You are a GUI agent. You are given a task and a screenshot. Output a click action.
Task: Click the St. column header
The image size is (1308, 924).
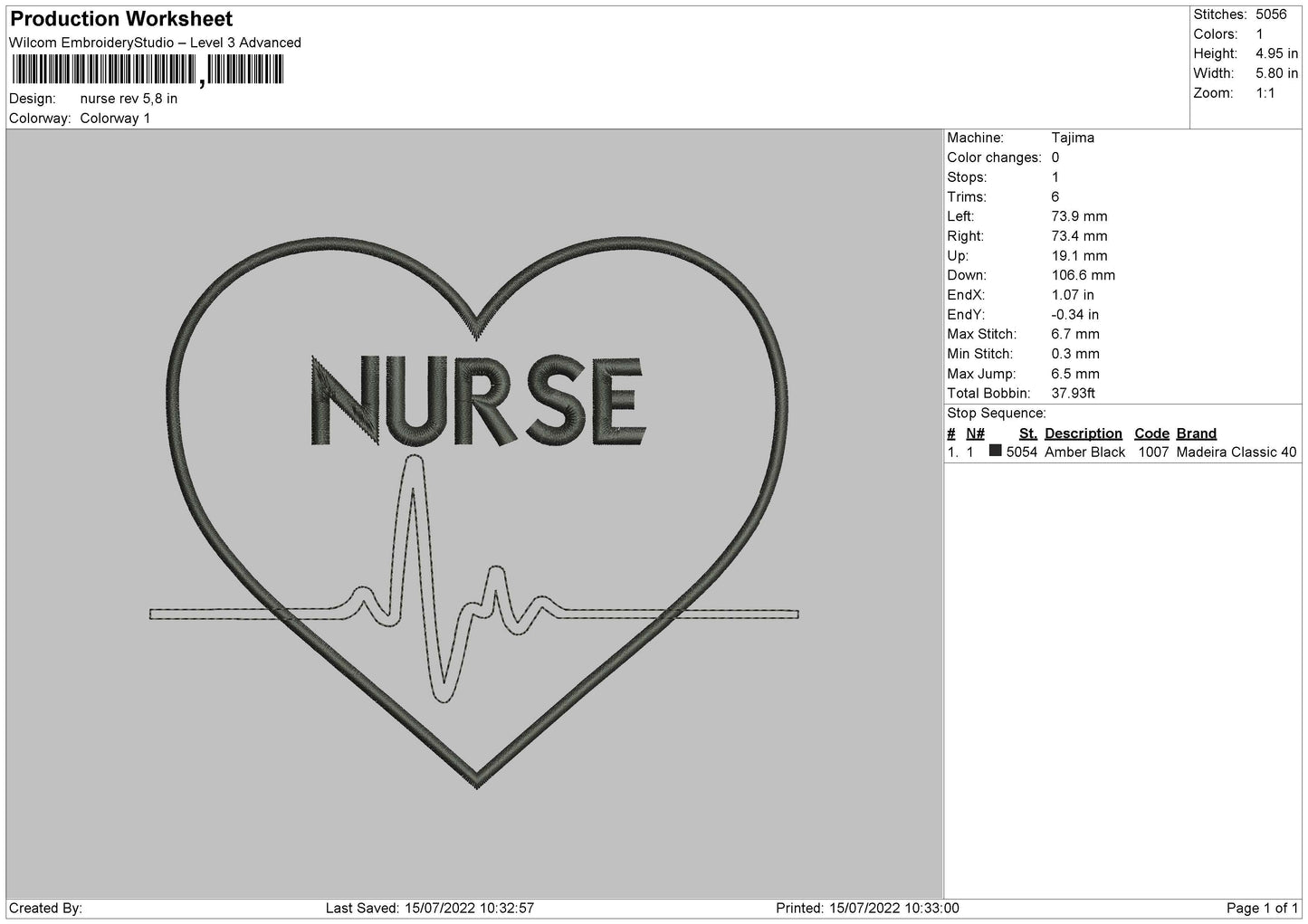coord(1028,434)
